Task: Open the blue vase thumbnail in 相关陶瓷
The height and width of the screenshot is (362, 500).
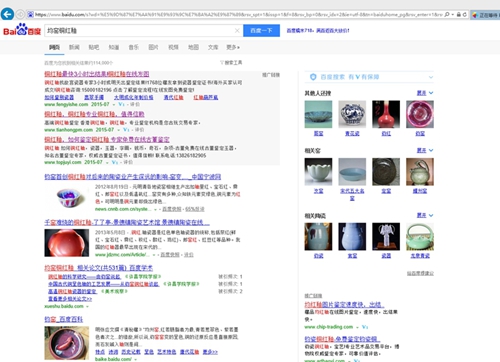Action: [352, 237]
